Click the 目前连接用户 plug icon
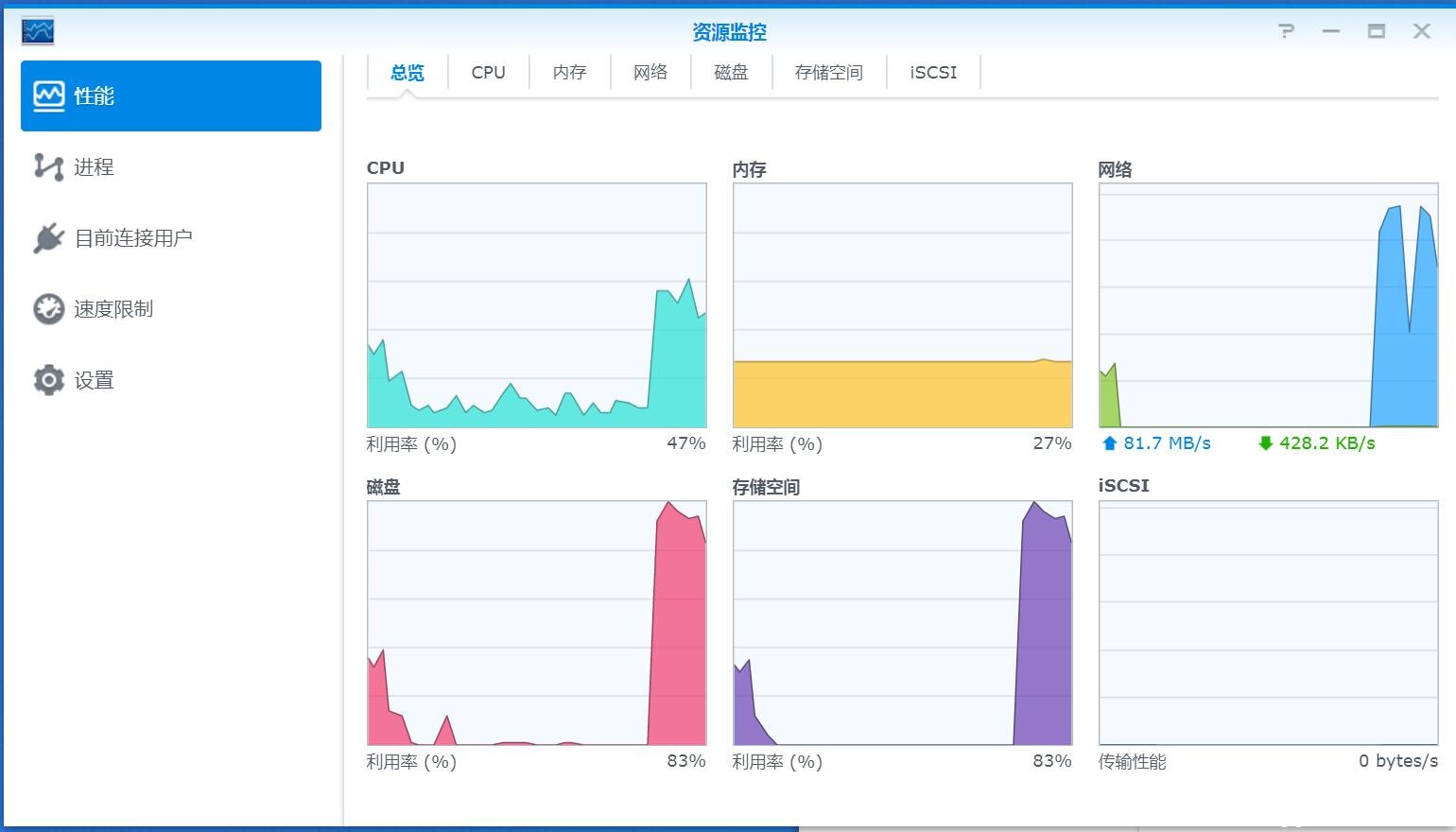Image resolution: width=1456 pixels, height=832 pixels. coord(49,238)
